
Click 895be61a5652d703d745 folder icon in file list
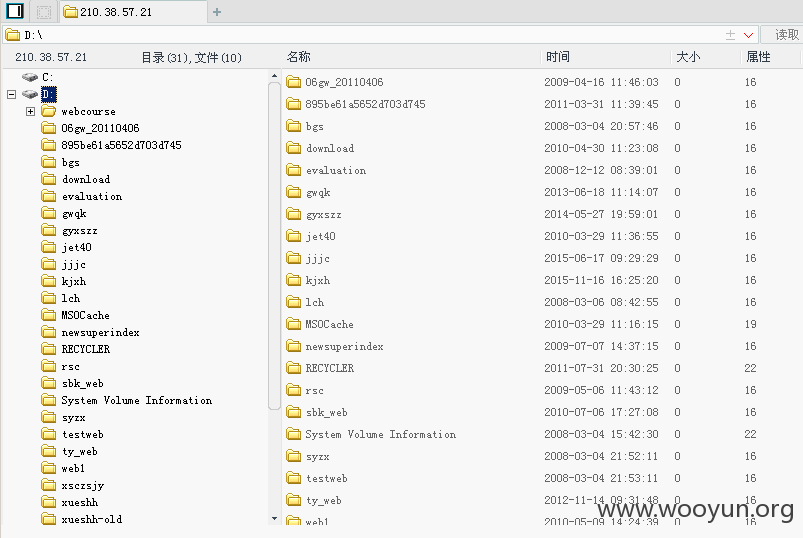[x=293, y=104]
